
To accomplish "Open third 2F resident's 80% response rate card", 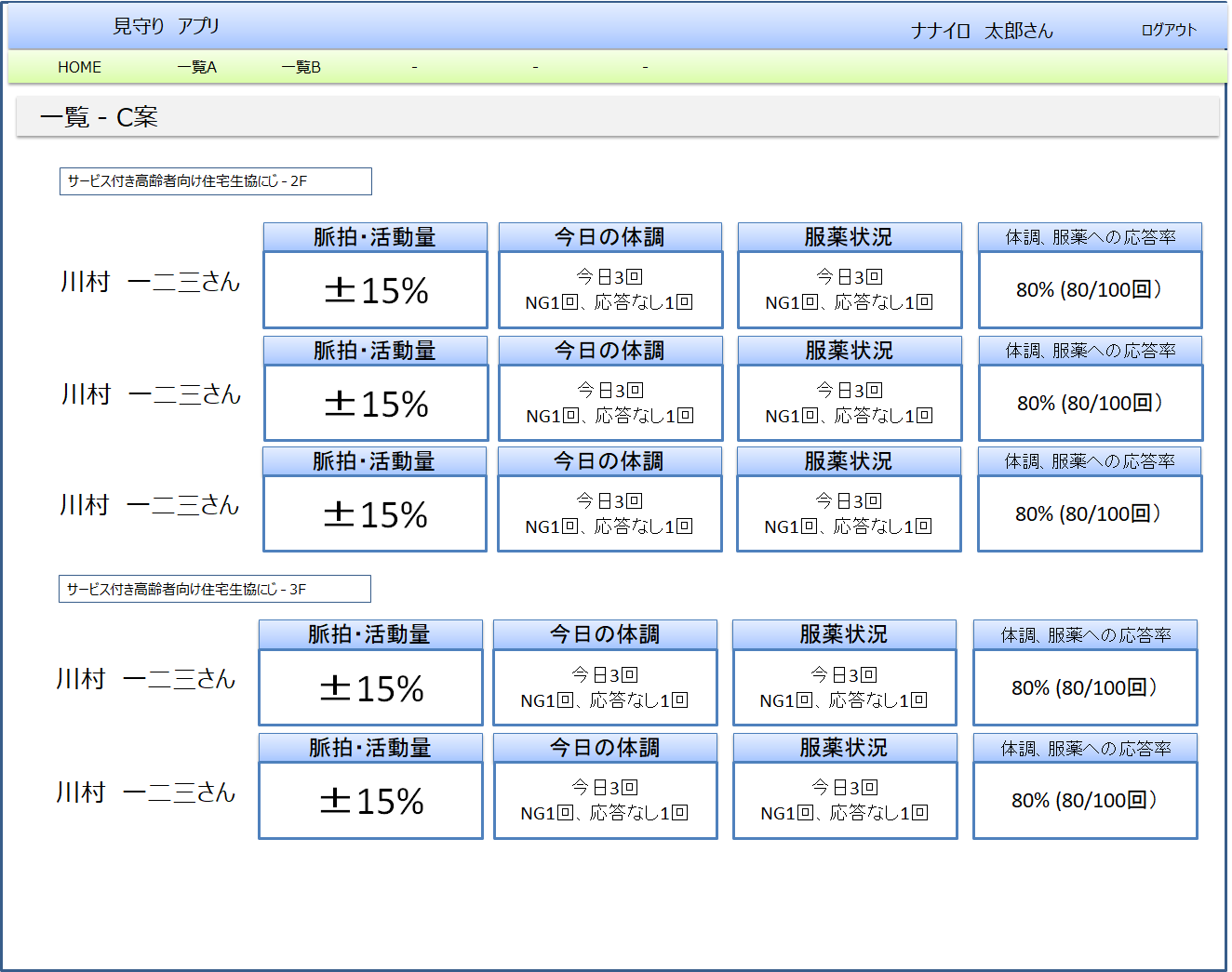I will pos(1089,513).
